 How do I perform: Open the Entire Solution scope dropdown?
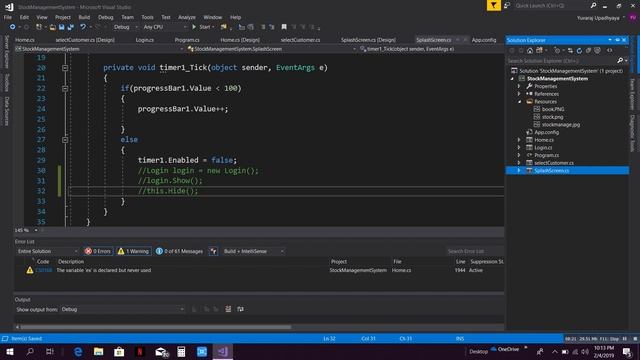click(47, 251)
